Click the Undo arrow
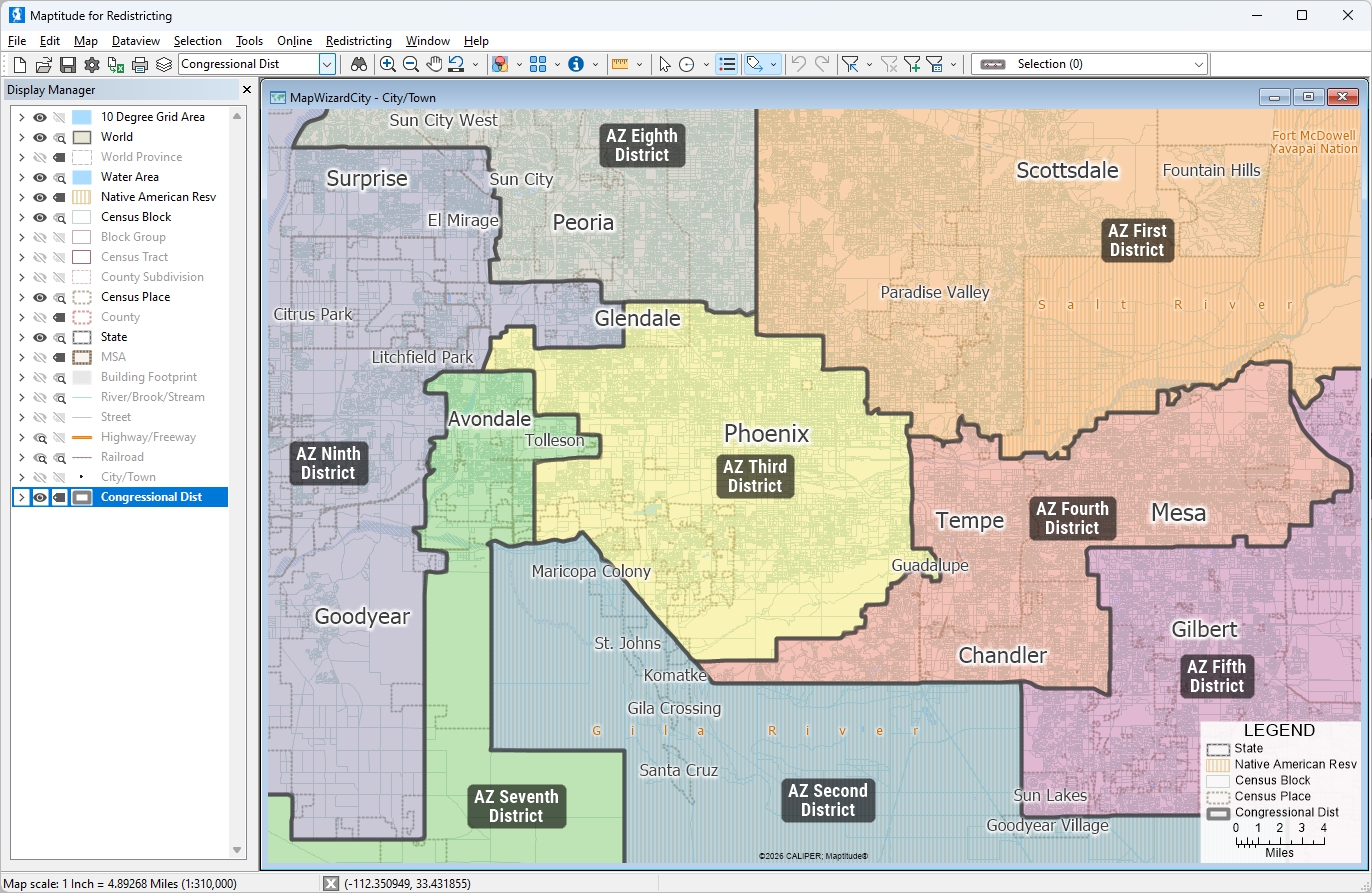Viewport: 1372px width, 893px height. coord(798,65)
